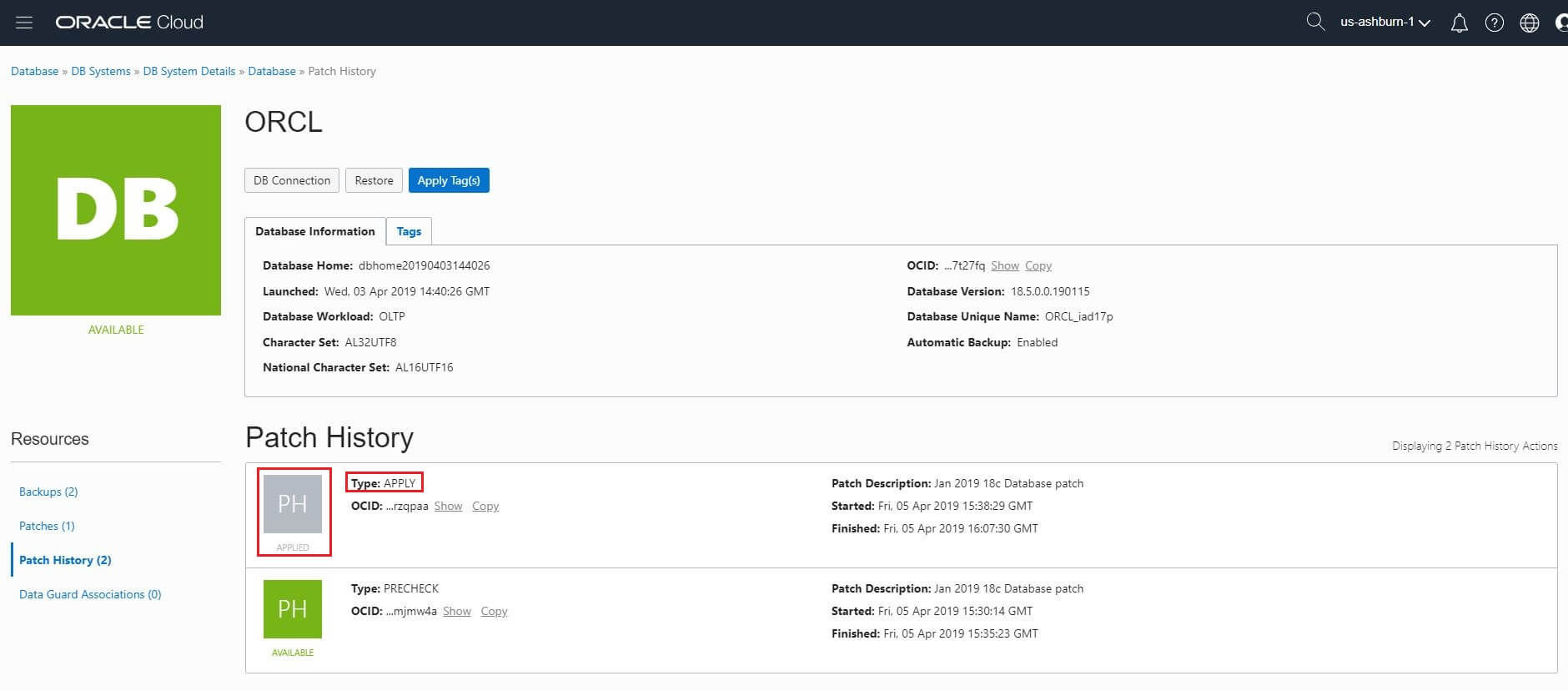Click the Patch History breadcrumb text
This screenshot has width=1568, height=691.
tap(342, 71)
